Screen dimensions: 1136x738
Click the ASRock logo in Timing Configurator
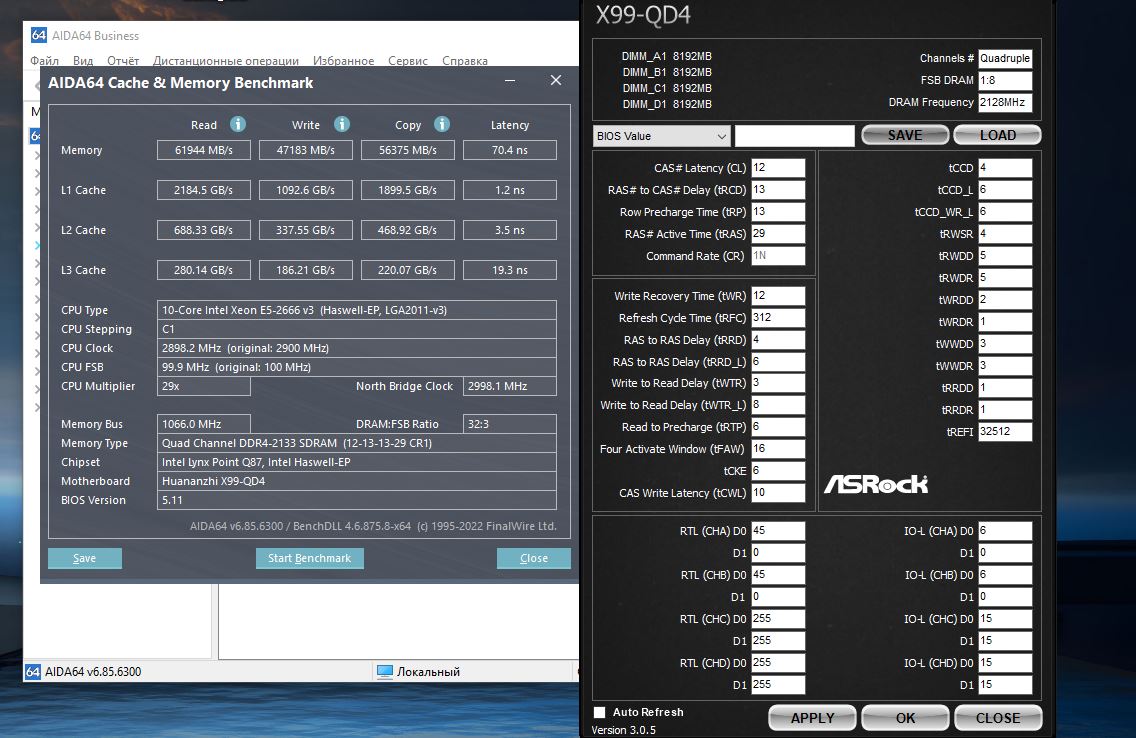coord(876,484)
